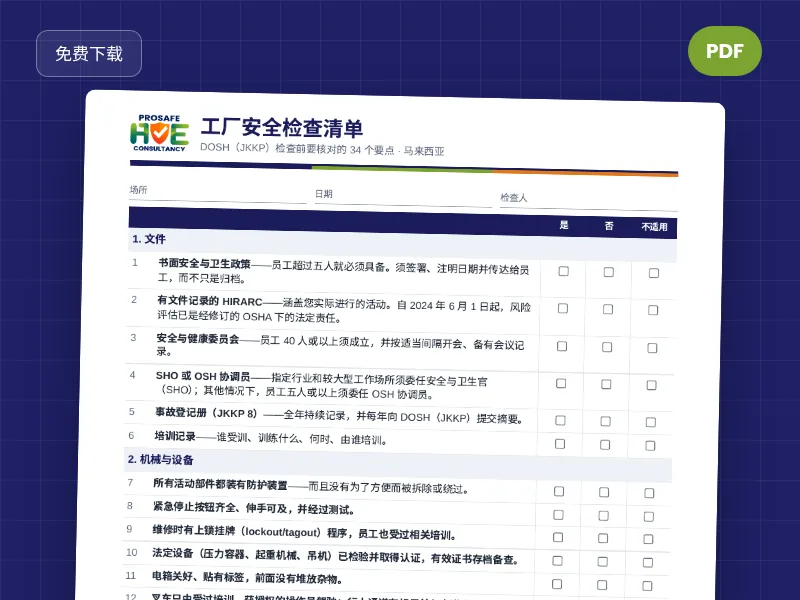This screenshot has width=800, height=600.
Task: Check 不适用 for row 3 安全与健康委员会
Action: 652,348
